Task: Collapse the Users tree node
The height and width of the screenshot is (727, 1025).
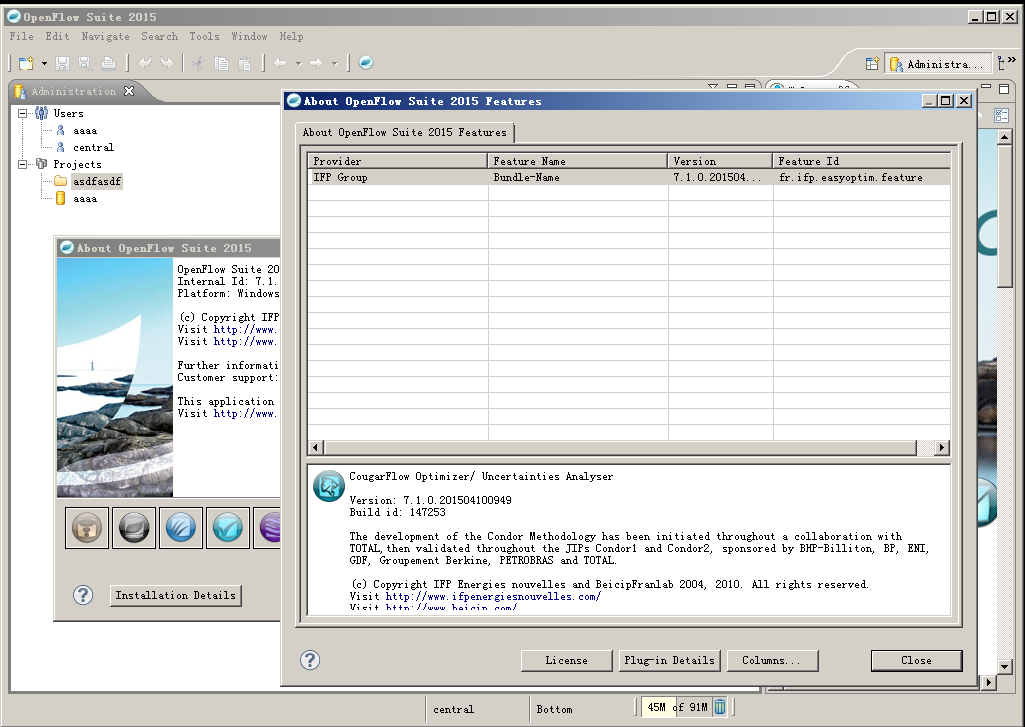Action: [x=23, y=113]
